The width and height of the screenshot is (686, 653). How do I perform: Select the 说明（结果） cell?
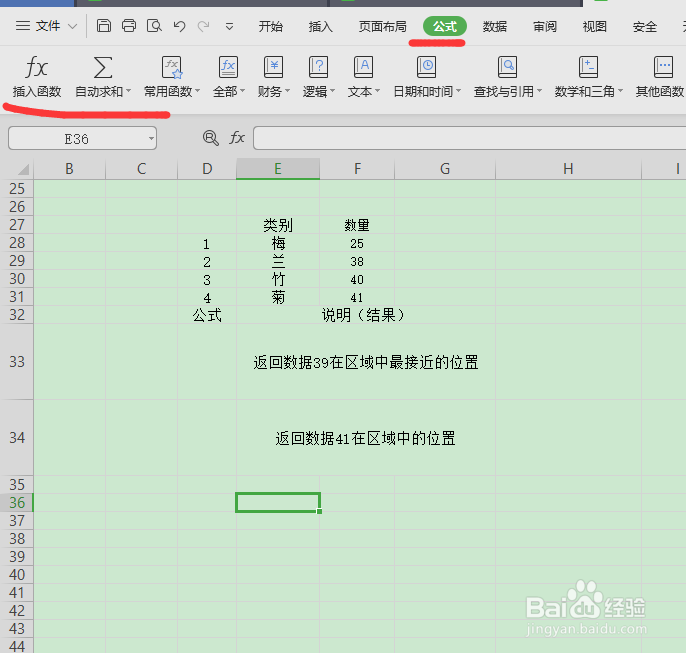point(366,315)
